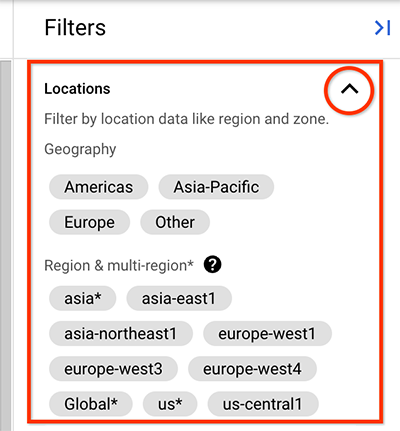Enable the us* multi-region filter
Image resolution: width=400 pixels, height=431 pixels.
[x=170, y=404]
